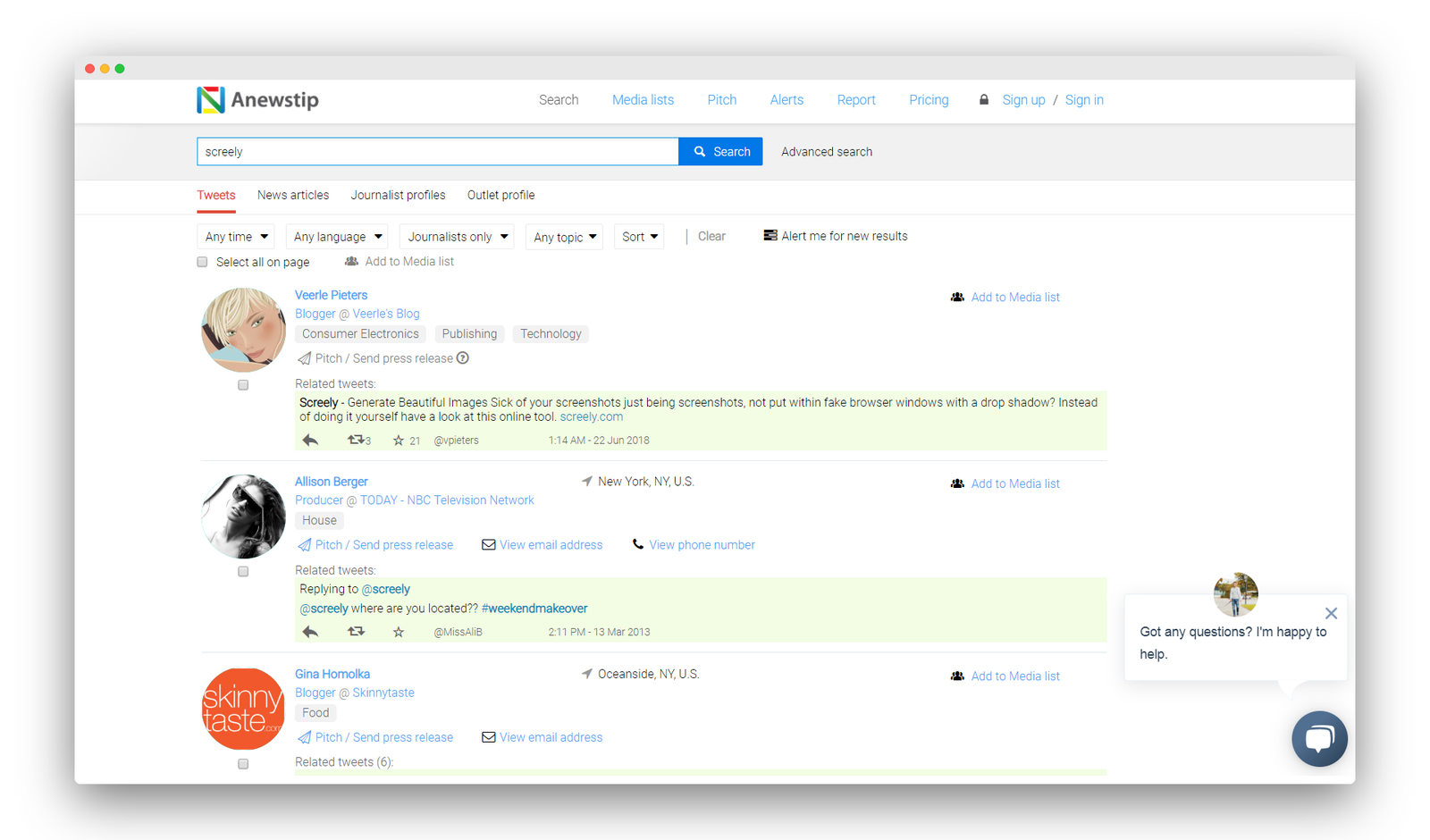Open Veerle Pieters' avatar picture
This screenshot has width=1430, height=840.
click(243, 330)
